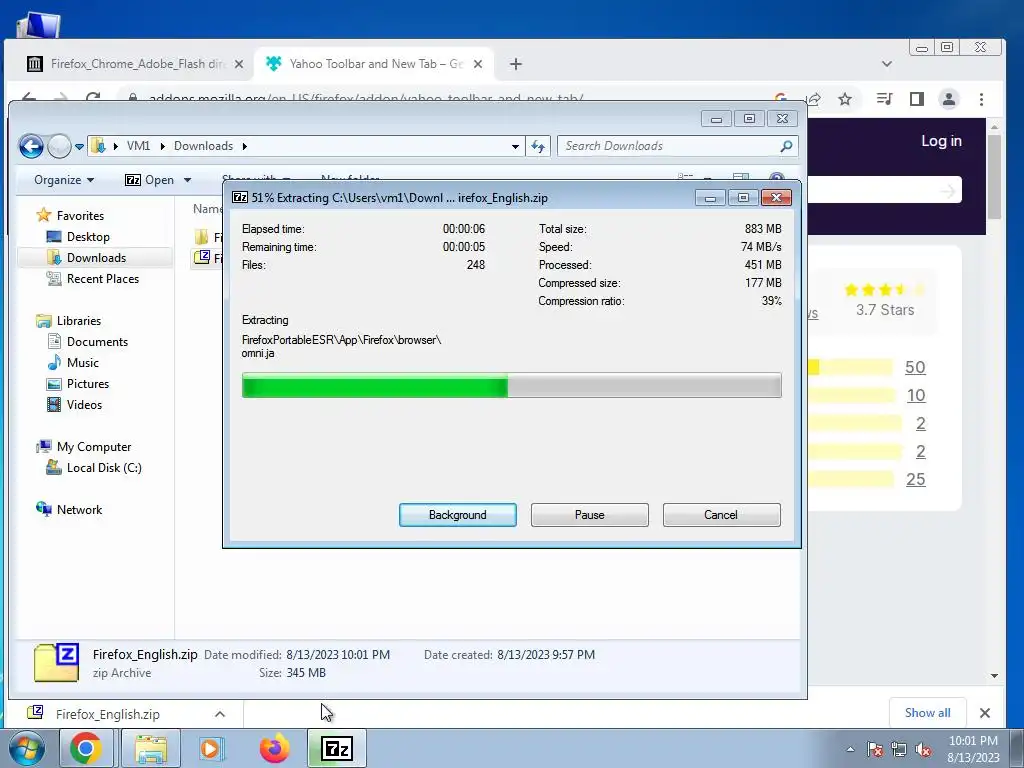Click Firefox_English.zip in download shelf
1024x768 pixels.
click(x=107, y=714)
